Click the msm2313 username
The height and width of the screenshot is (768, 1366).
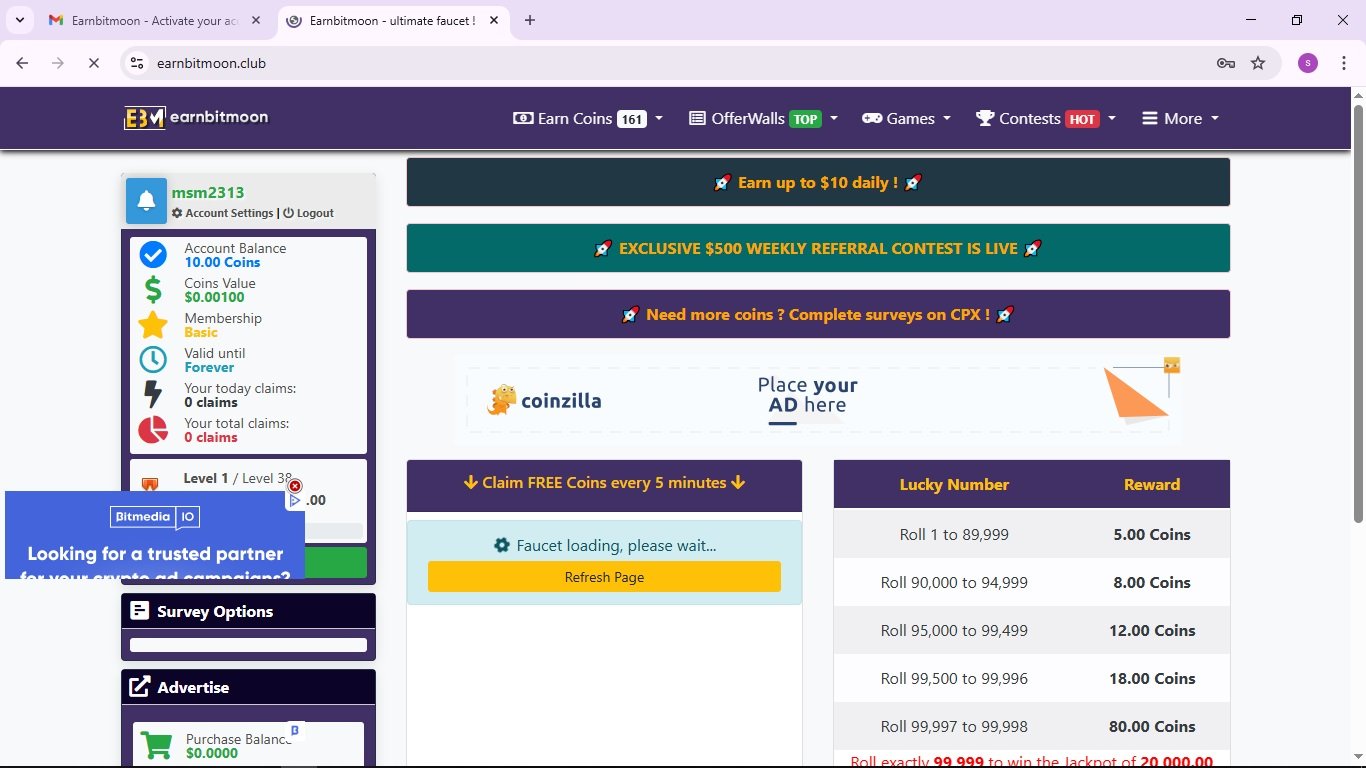[x=208, y=192]
